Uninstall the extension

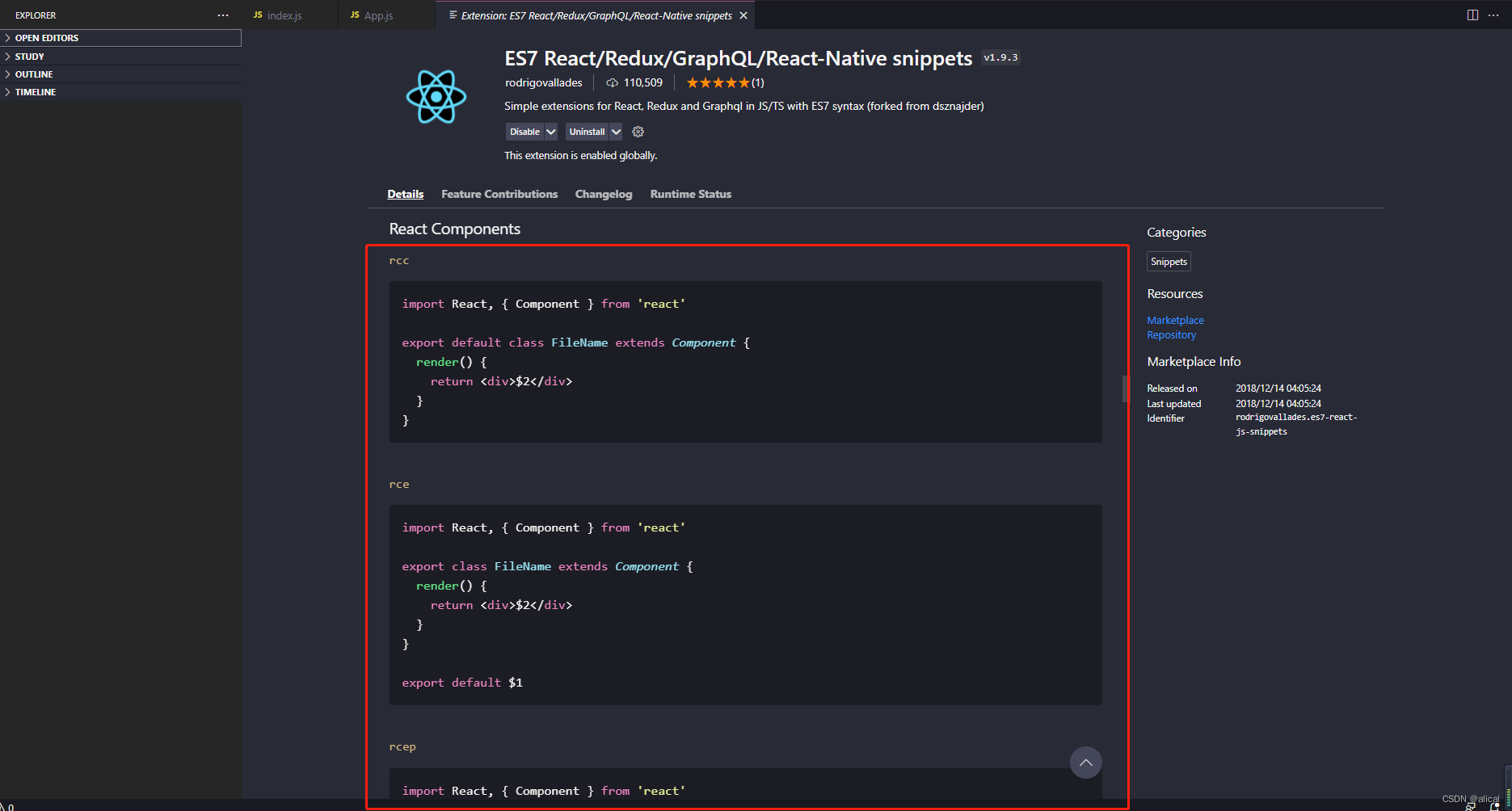tap(587, 132)
